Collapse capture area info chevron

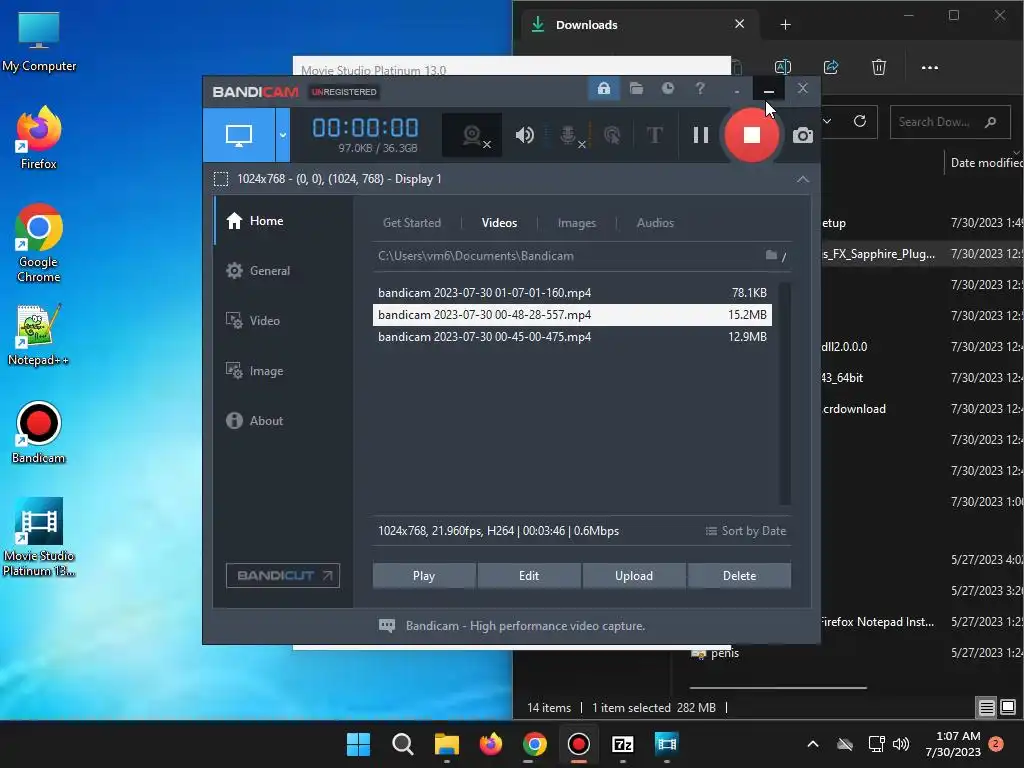(803, 179)
